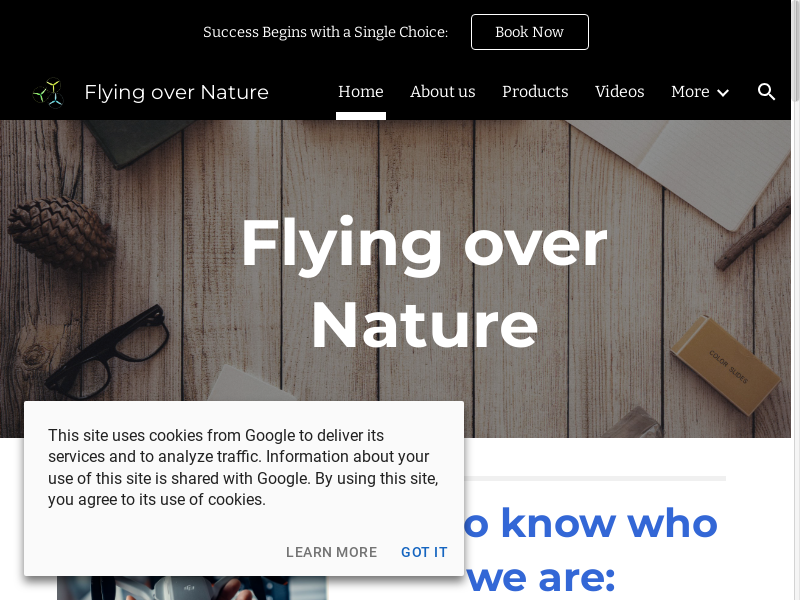
Task: Open LEARN MORE about cookies
Action: pyautogui.click(x=332, y=552)
